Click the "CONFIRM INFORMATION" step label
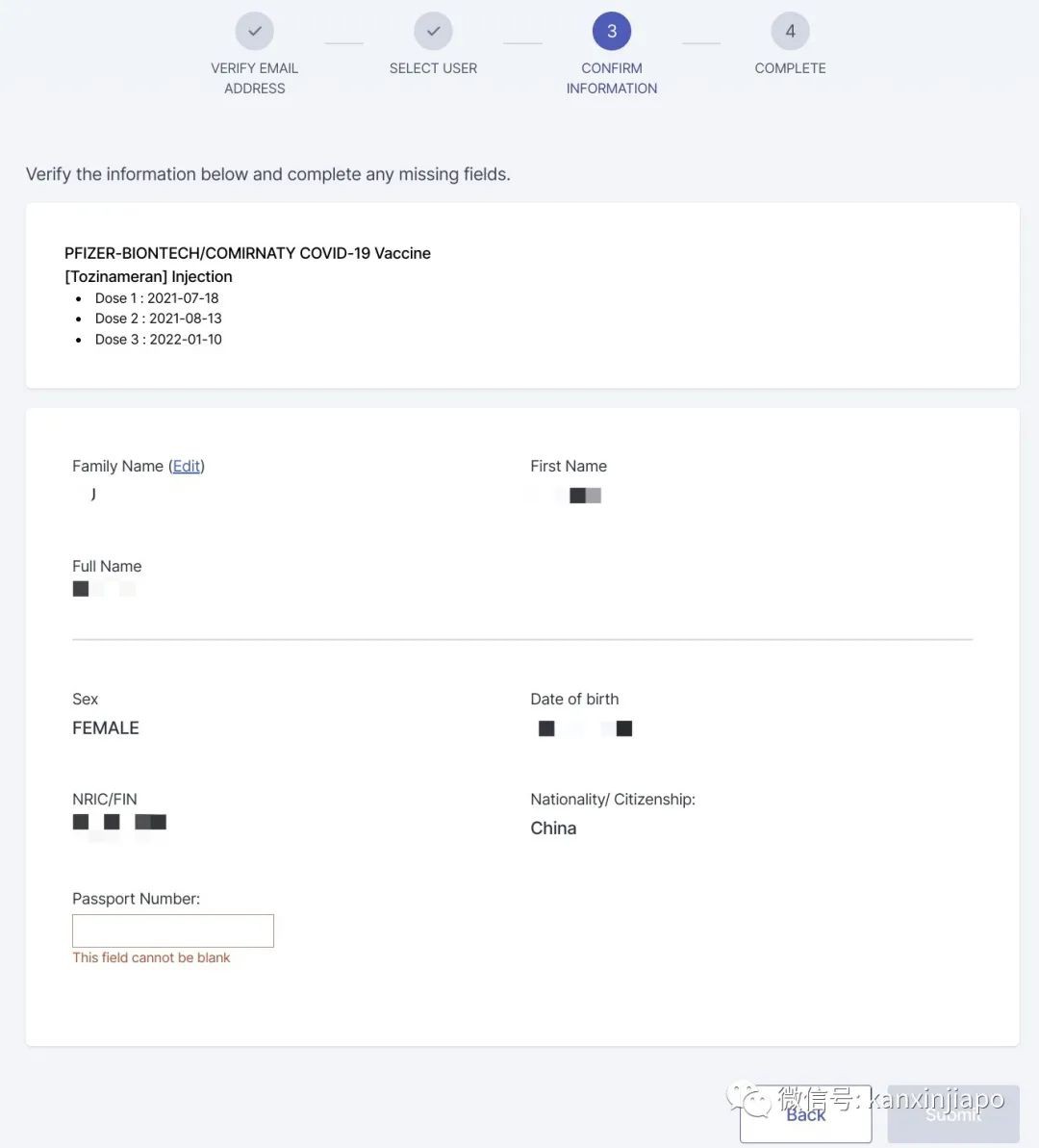 click(x=612, y=78)
